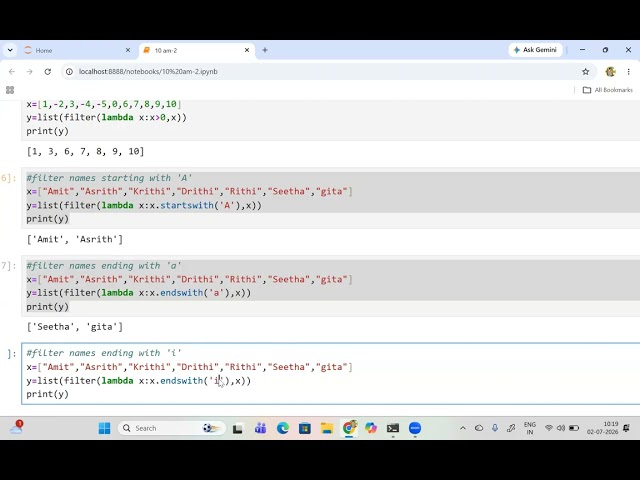The width and height of the screenshot is (640, 480).
Task: Show hidden system tray icons
Action: (462, 428)
